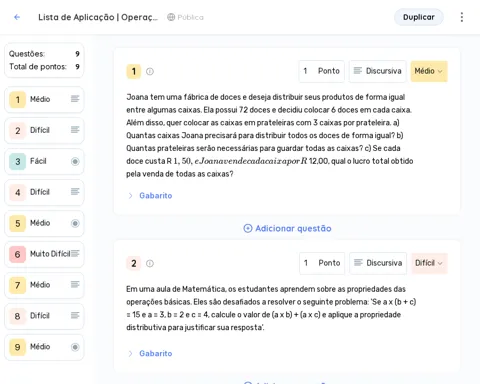Select sidebar question 6 labeled Muito Difícil
480x384 pixels.
[44, 254]
